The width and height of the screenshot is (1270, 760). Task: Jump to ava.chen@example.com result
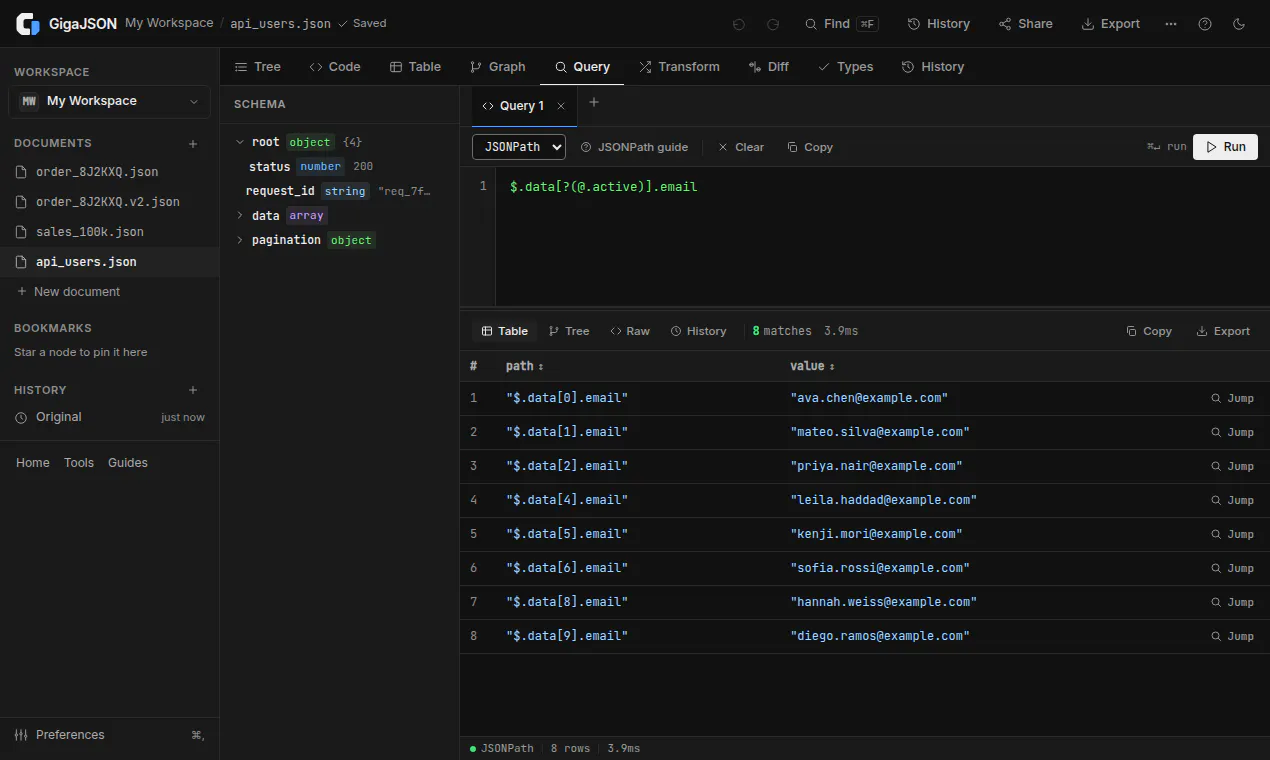[x=1232, y=398]
